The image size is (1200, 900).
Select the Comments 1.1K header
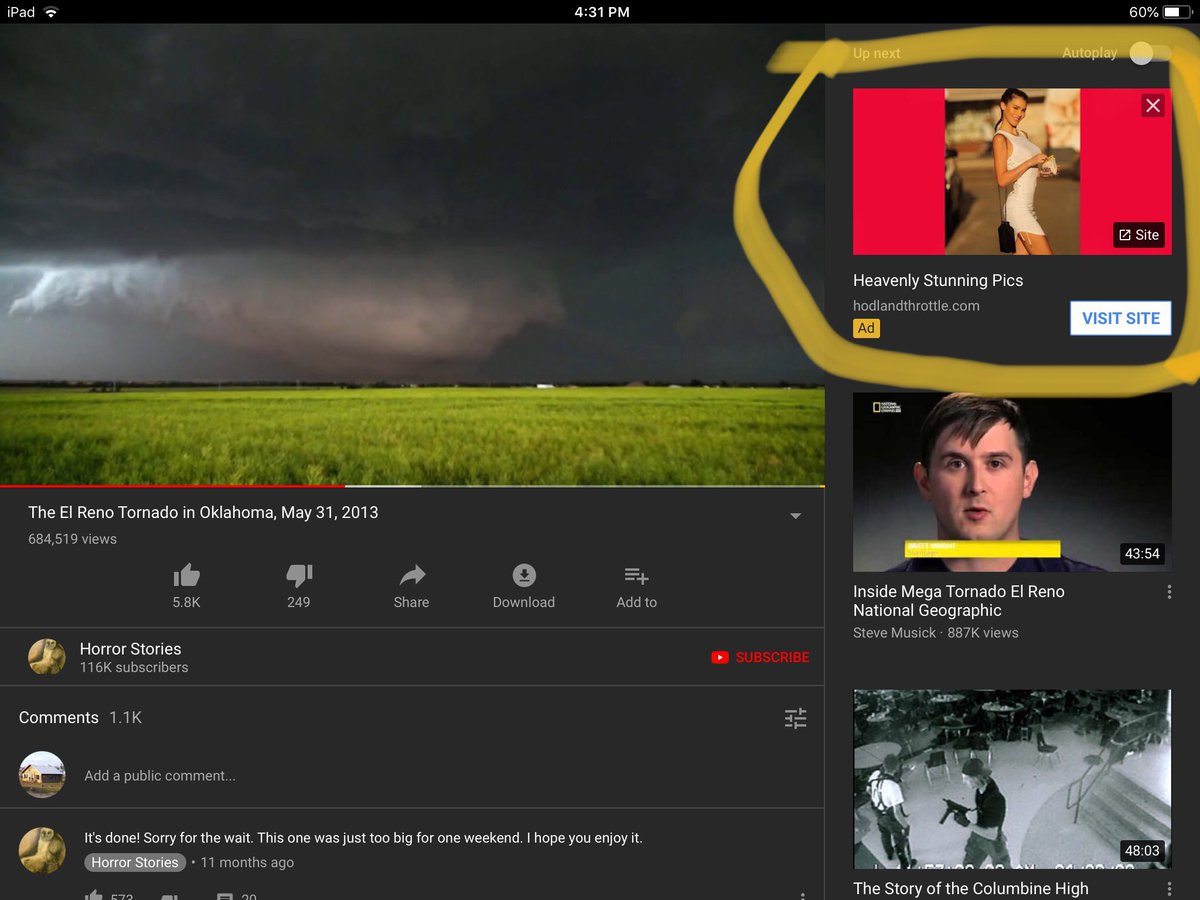(81, 717)
